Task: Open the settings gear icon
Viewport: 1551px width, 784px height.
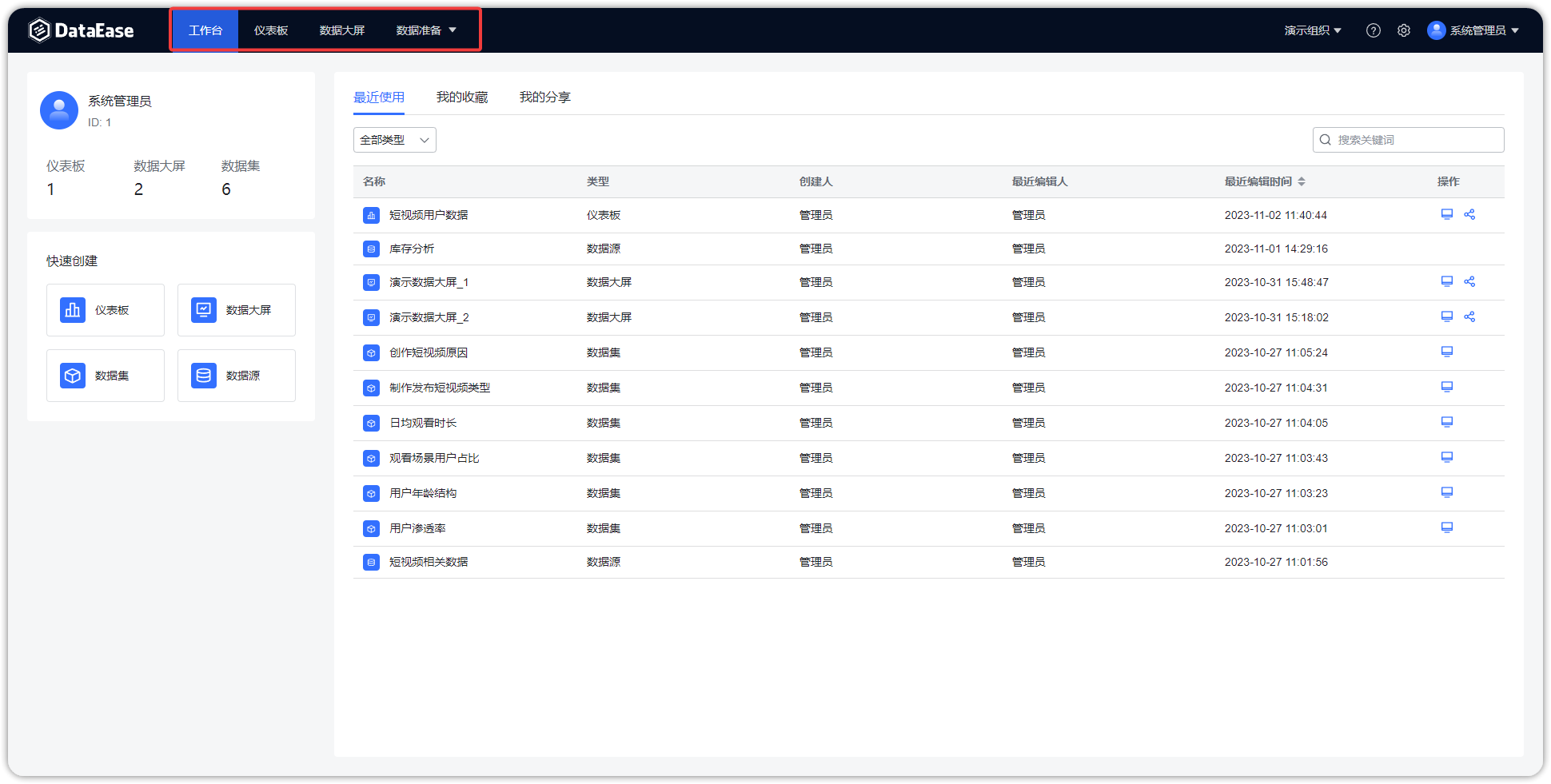Action: pyautogui.click(x=1404, y=30)
